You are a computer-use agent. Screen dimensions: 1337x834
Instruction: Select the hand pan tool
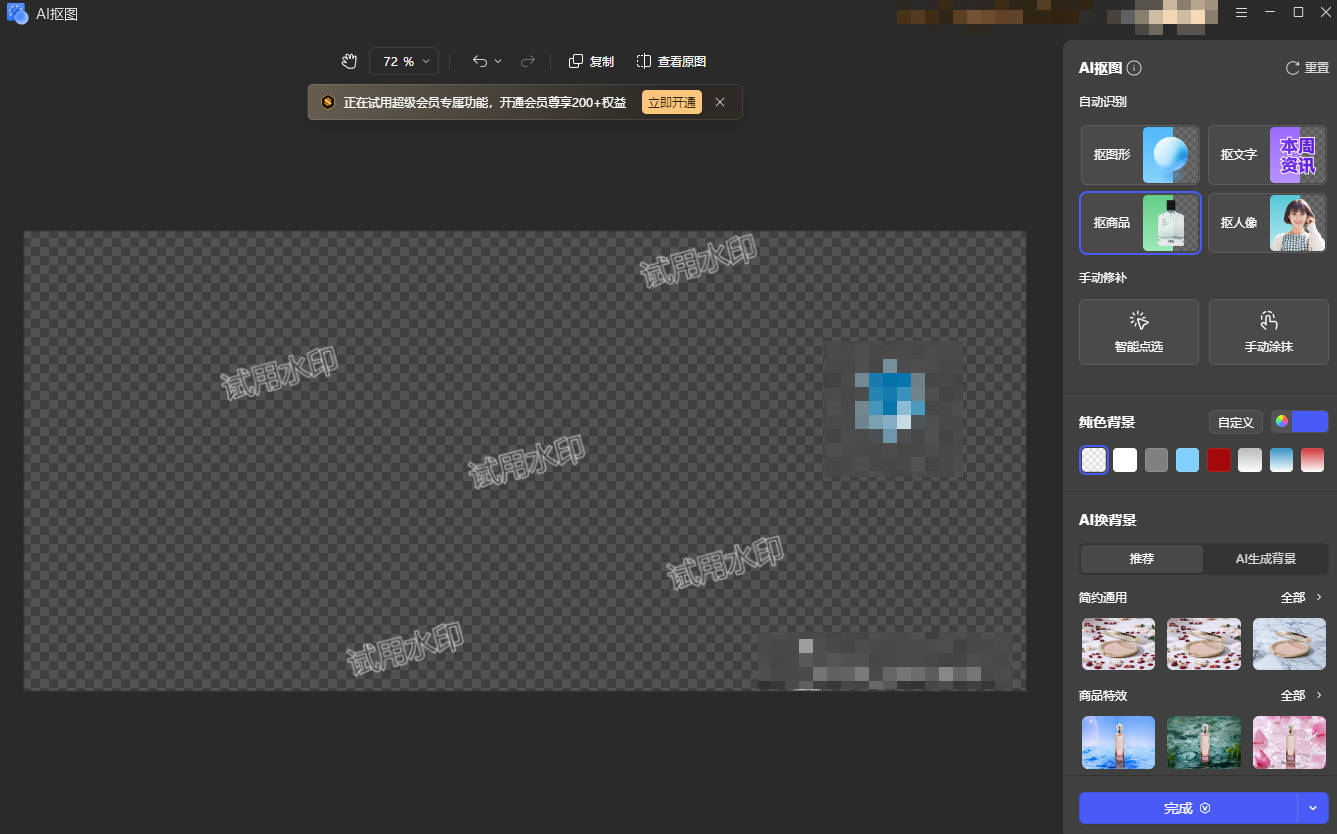[349, 61]
